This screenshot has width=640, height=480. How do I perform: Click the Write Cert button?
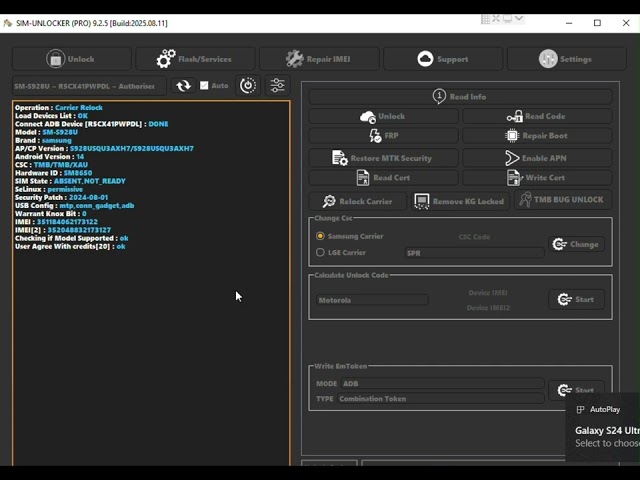pos(537,178)
